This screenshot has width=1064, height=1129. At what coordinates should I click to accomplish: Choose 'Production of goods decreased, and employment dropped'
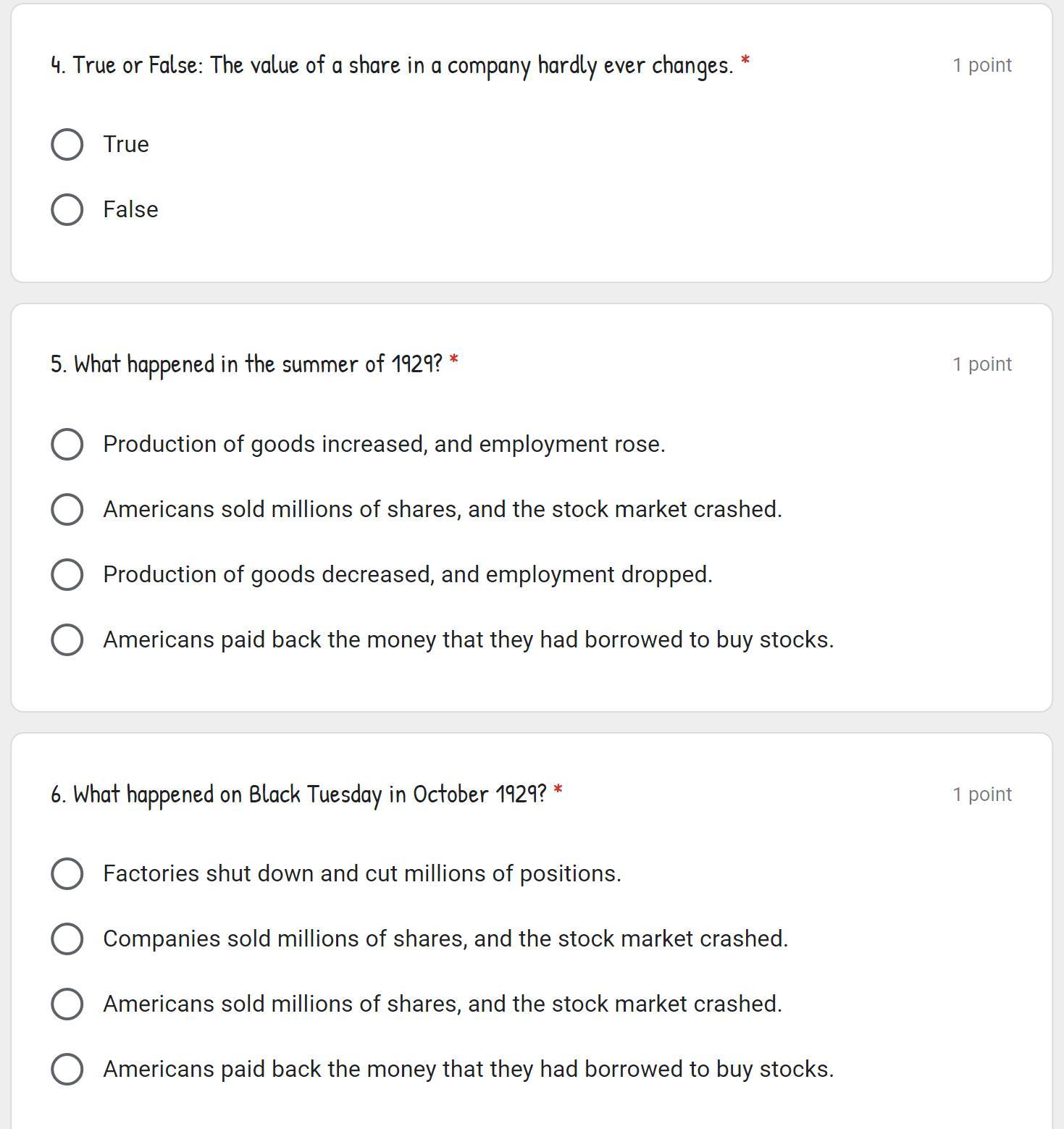67,574
